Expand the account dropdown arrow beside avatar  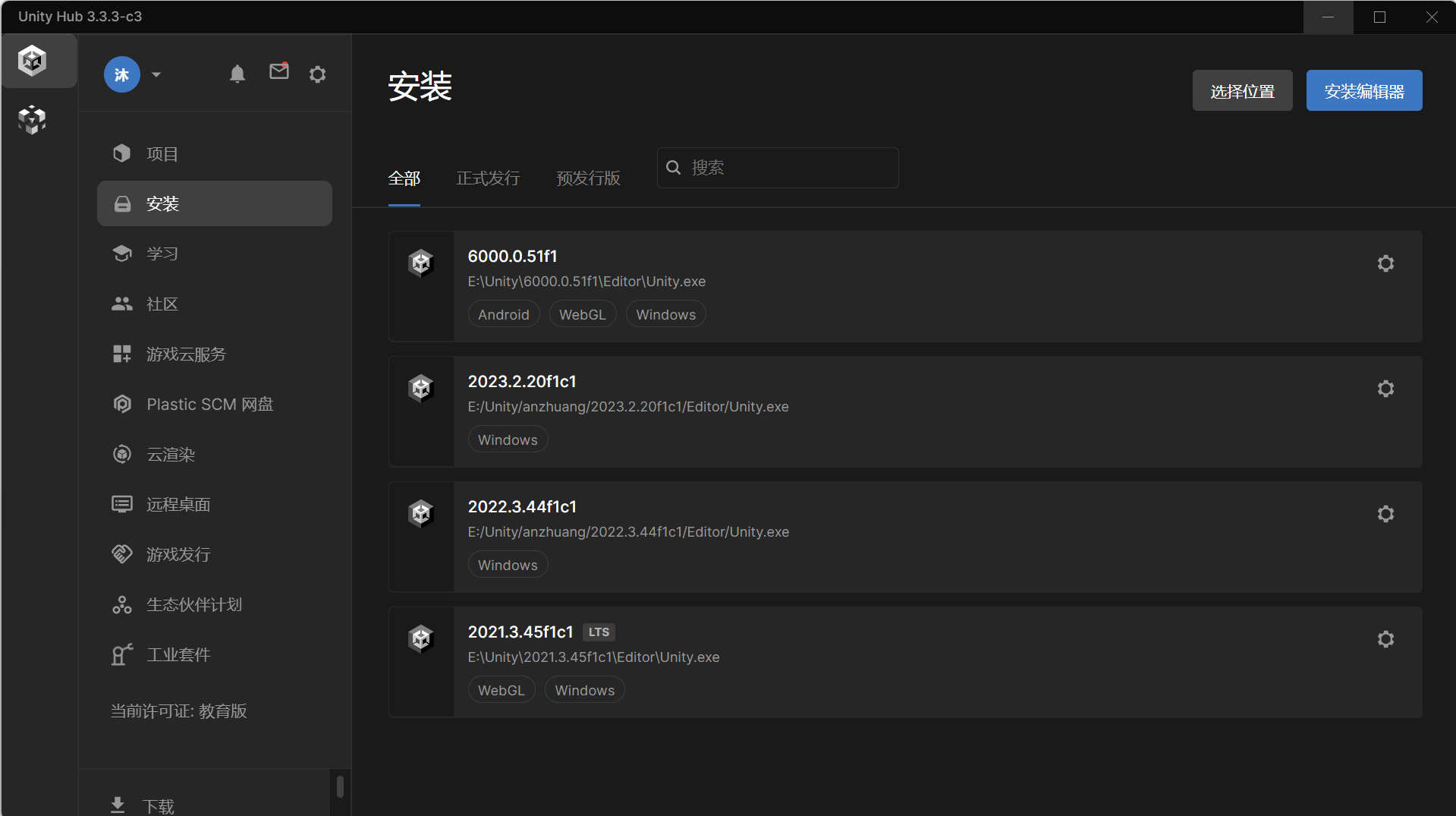click(156, 74)
